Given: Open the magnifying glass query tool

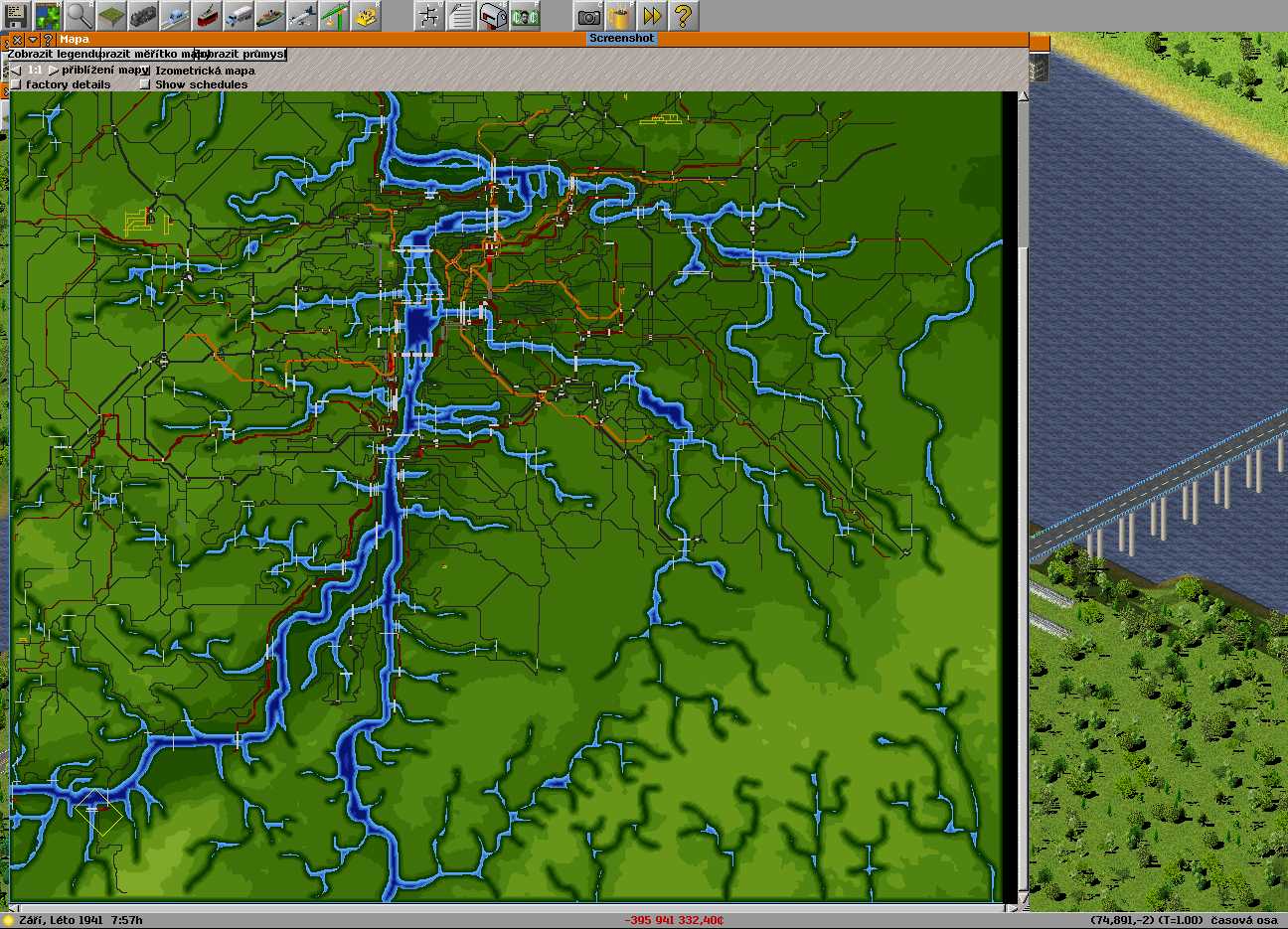Looking at the screenshot, I should point(79,15).
